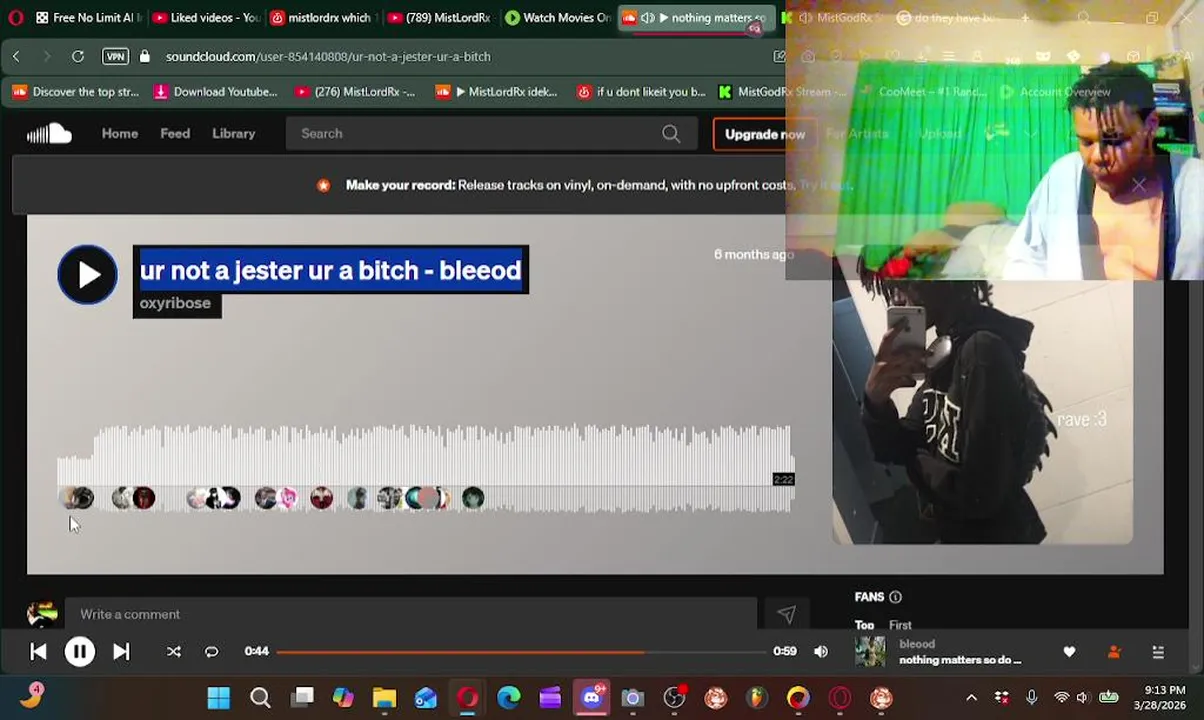Open the Home page in SoundCloud nav
This screenshot has height=720, width=1204.
click(120, 133)
